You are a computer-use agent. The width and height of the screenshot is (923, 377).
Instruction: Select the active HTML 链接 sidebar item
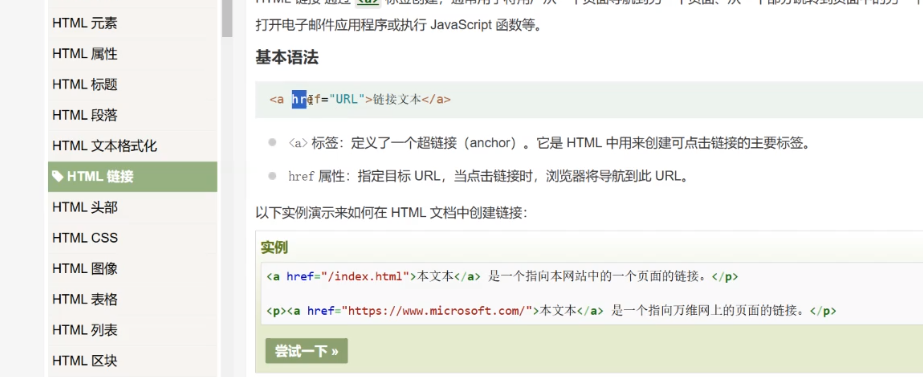pos(132,177)
